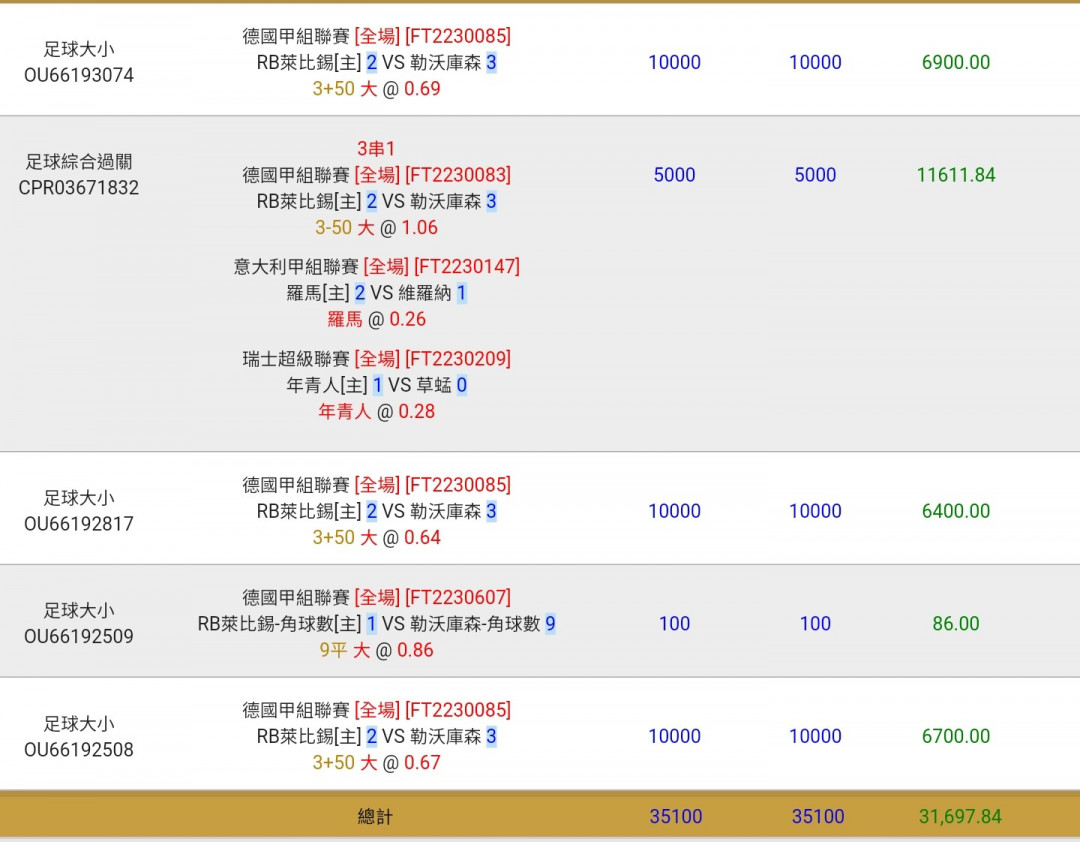The image size is (1080, 842).
Task: Click match code [FT2230607]
Action: pyautogui.click(x=458, y=597)
